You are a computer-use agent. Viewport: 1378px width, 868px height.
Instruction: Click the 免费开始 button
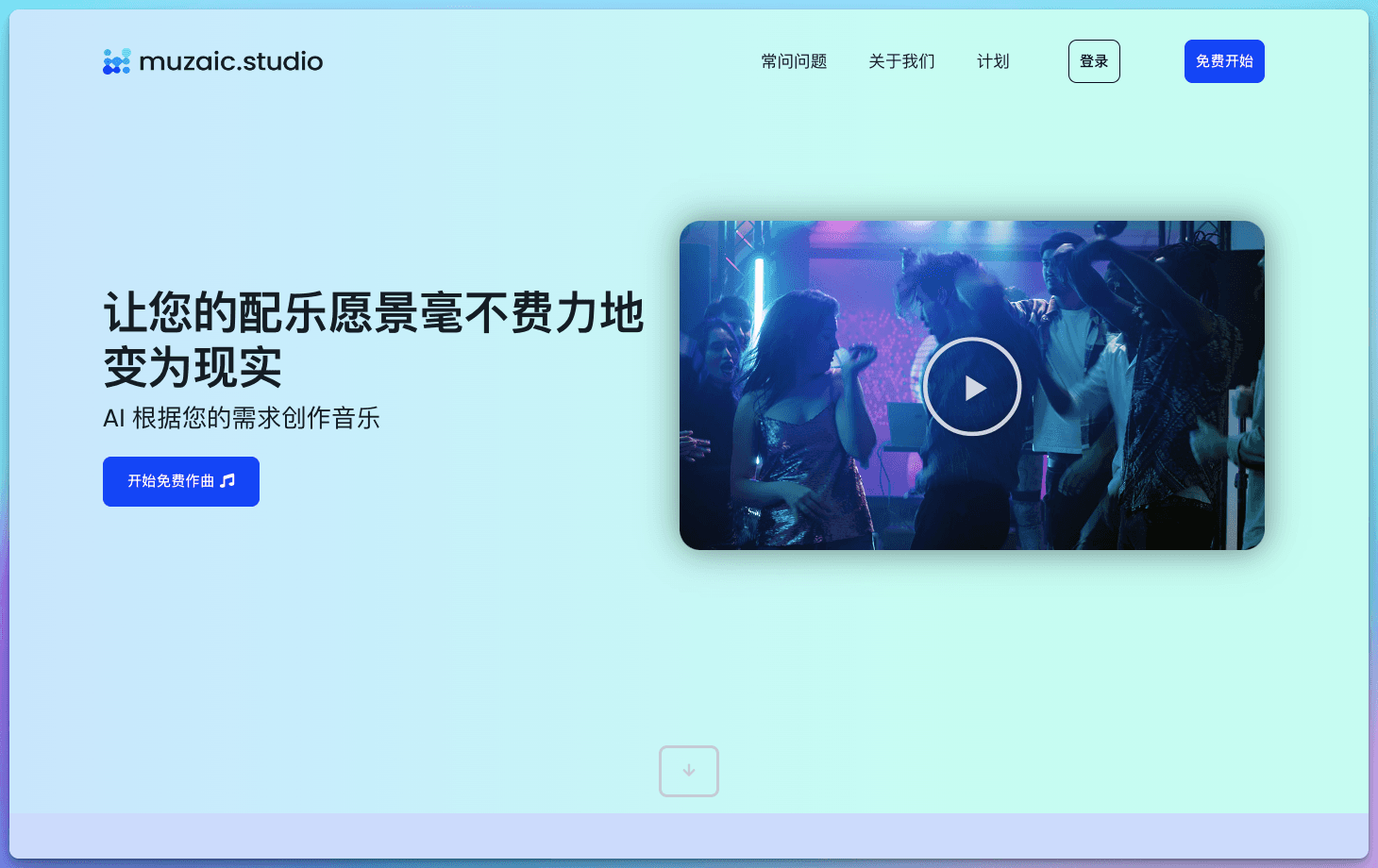tap(1224, 61)
